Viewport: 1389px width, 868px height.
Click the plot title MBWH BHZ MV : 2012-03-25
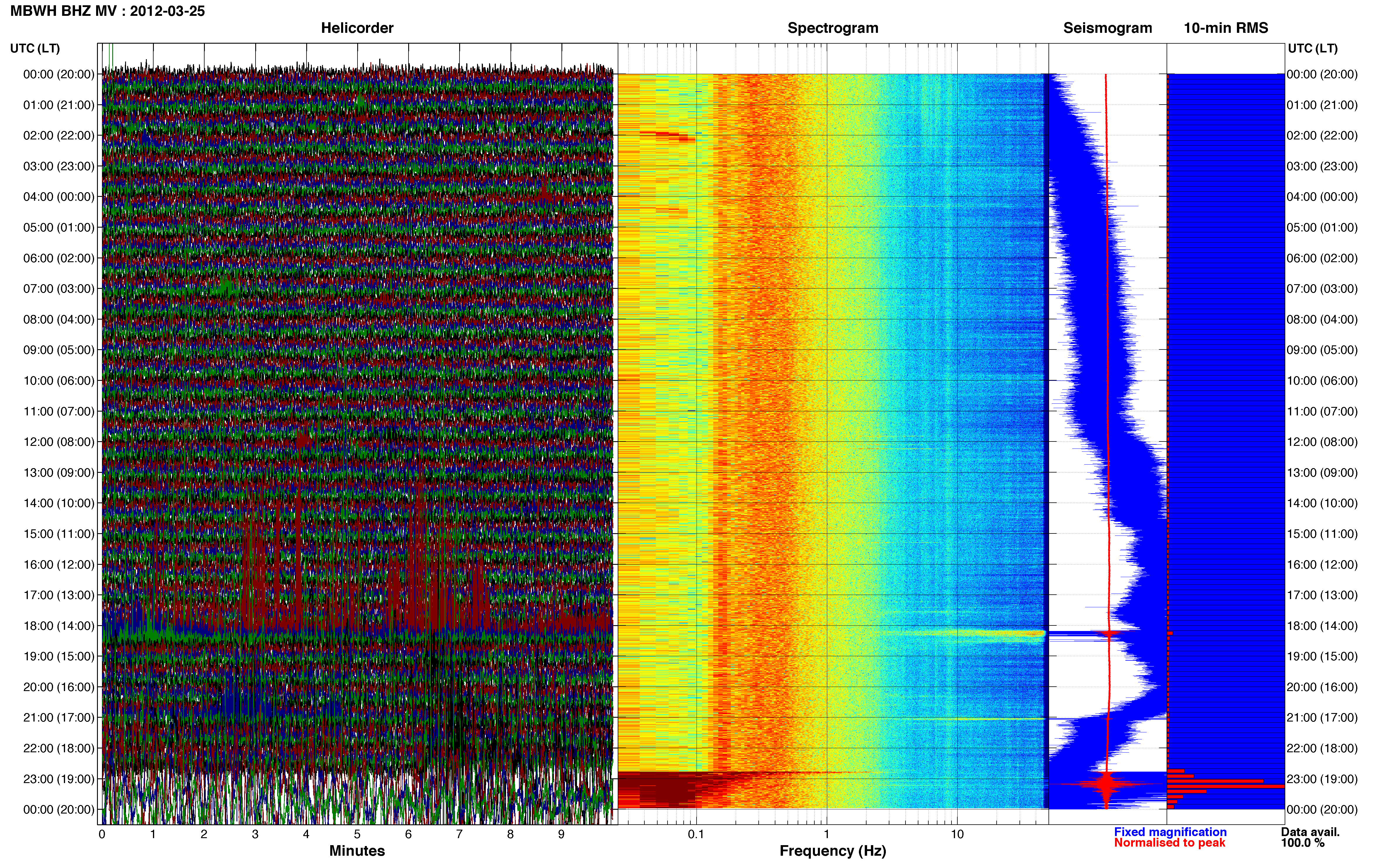coord(107,11)
